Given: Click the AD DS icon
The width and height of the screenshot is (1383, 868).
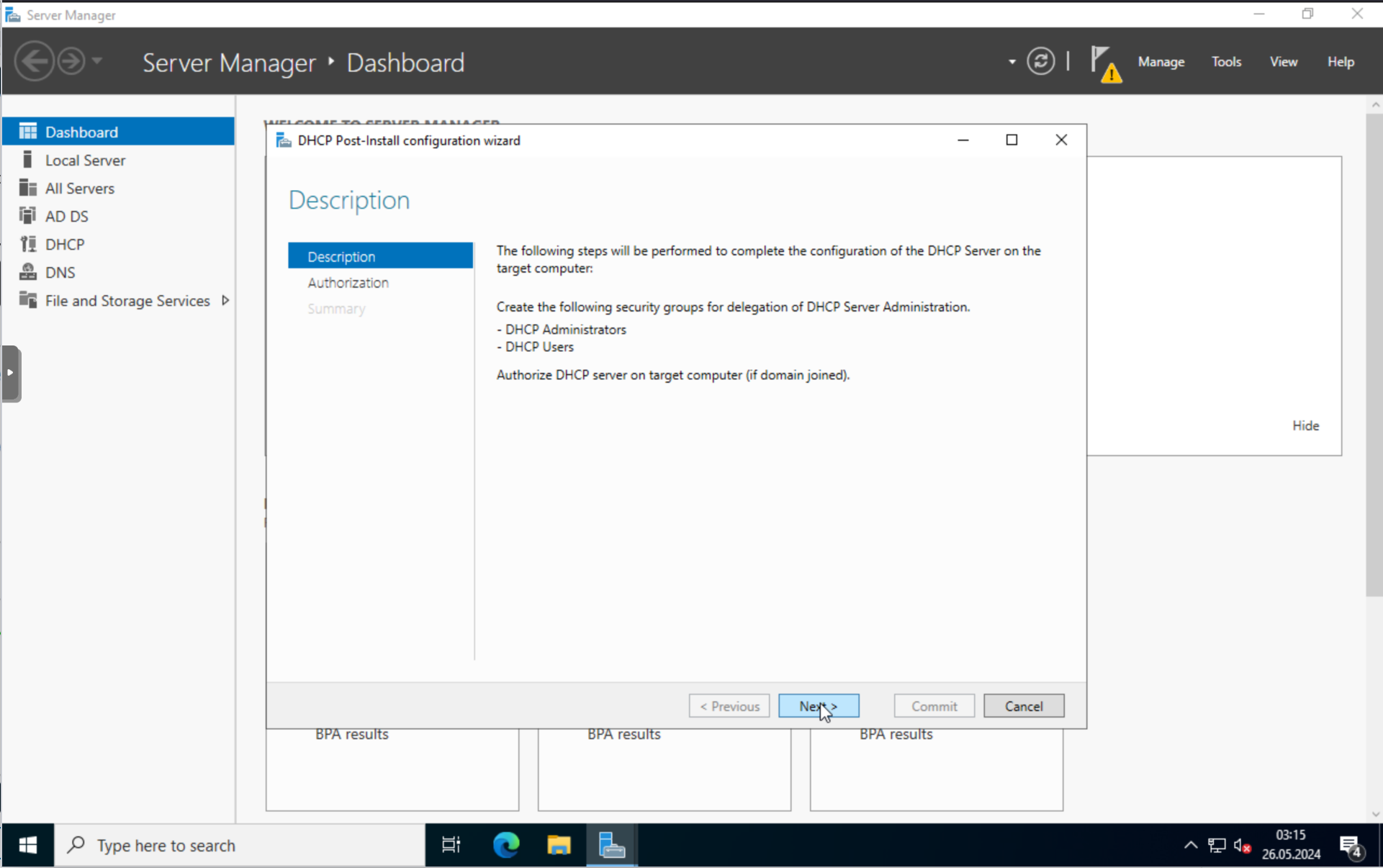Looking at the screenshot, I should [28, 215].
